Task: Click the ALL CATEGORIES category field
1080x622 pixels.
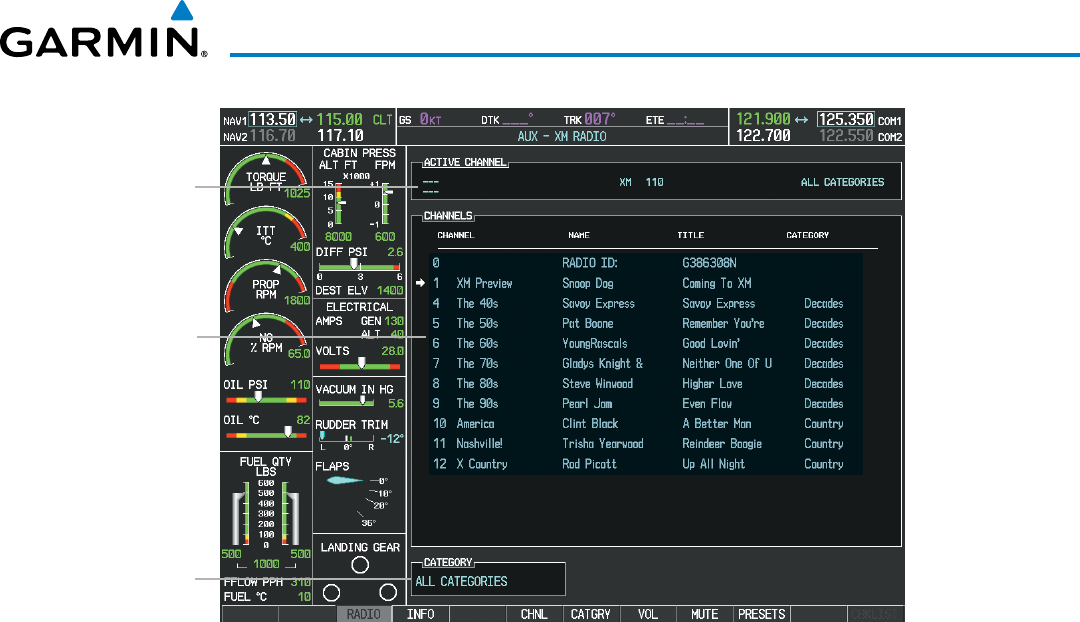Action: tap(488, 581)
